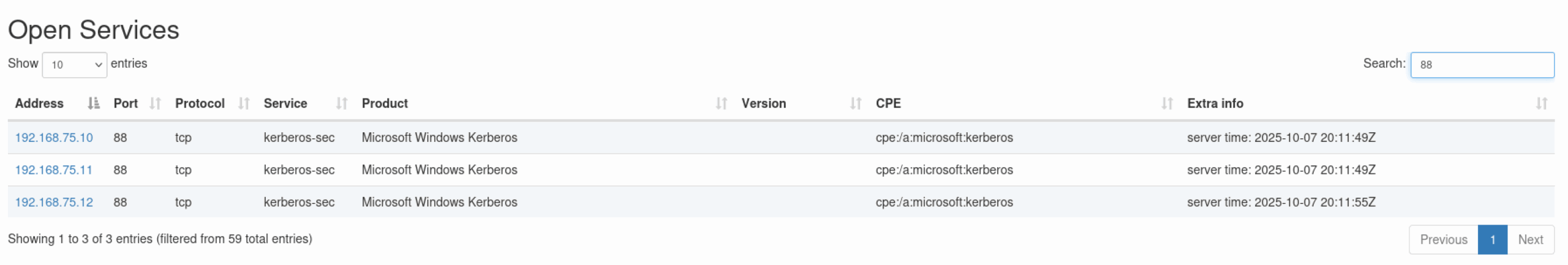Click the Extra info header label
This screenshot has width=1568, height=265.
[x=1215, y=103]
